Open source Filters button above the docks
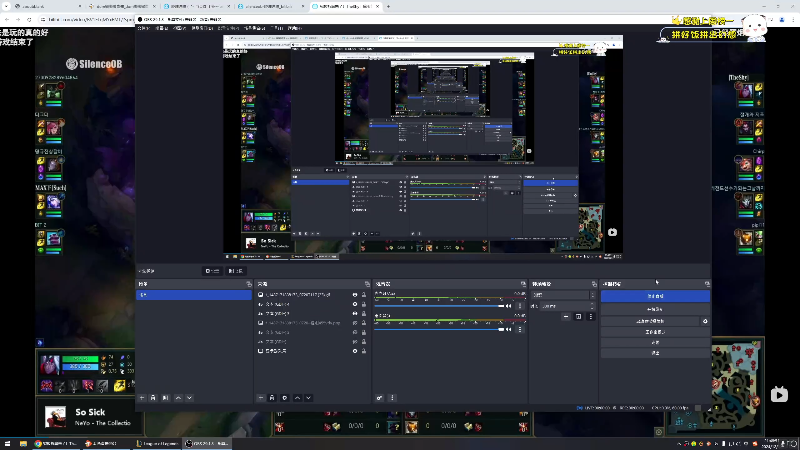The image size is (800, 450). click(236, 271)
